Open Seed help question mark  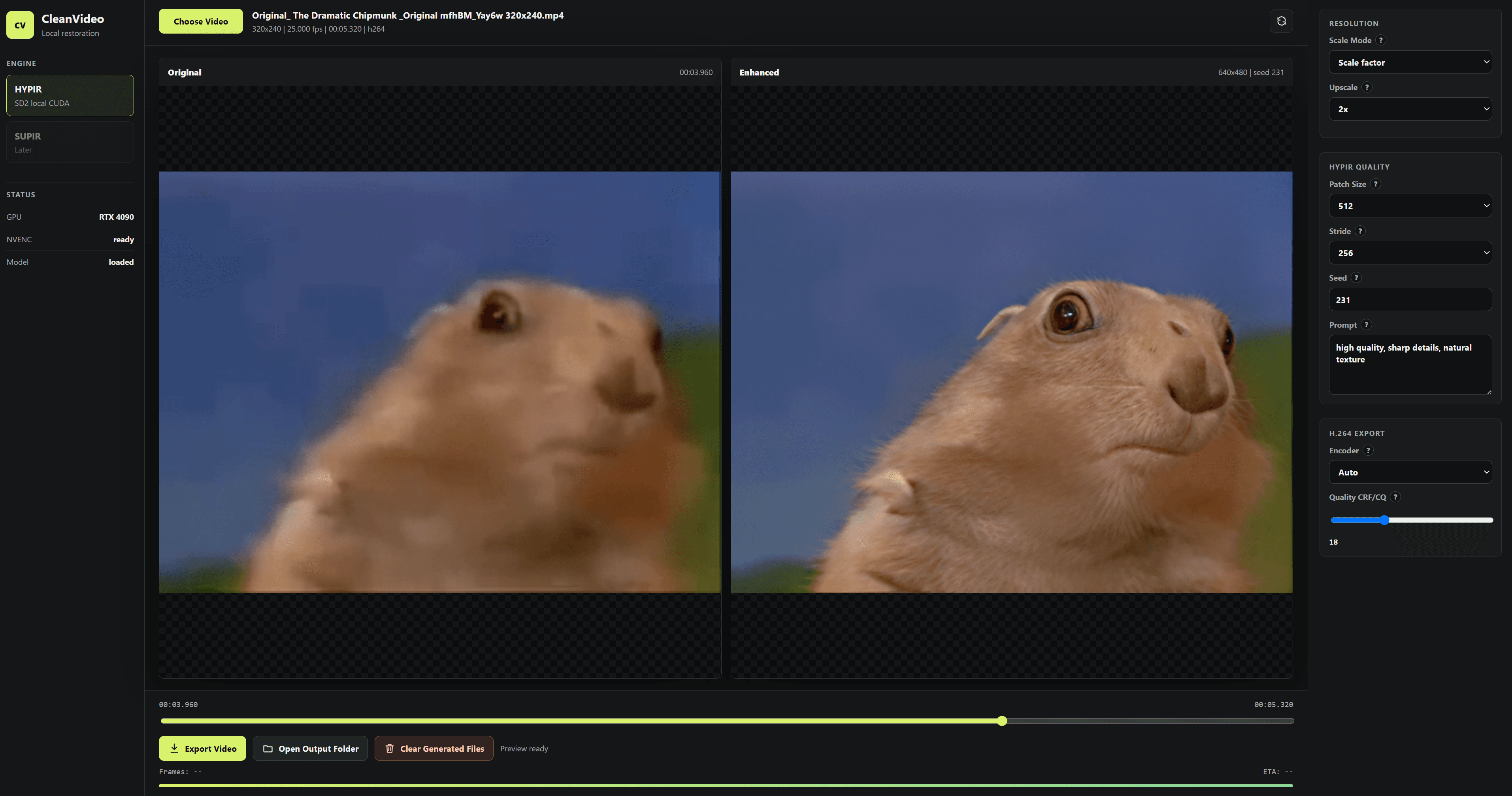1356,278
